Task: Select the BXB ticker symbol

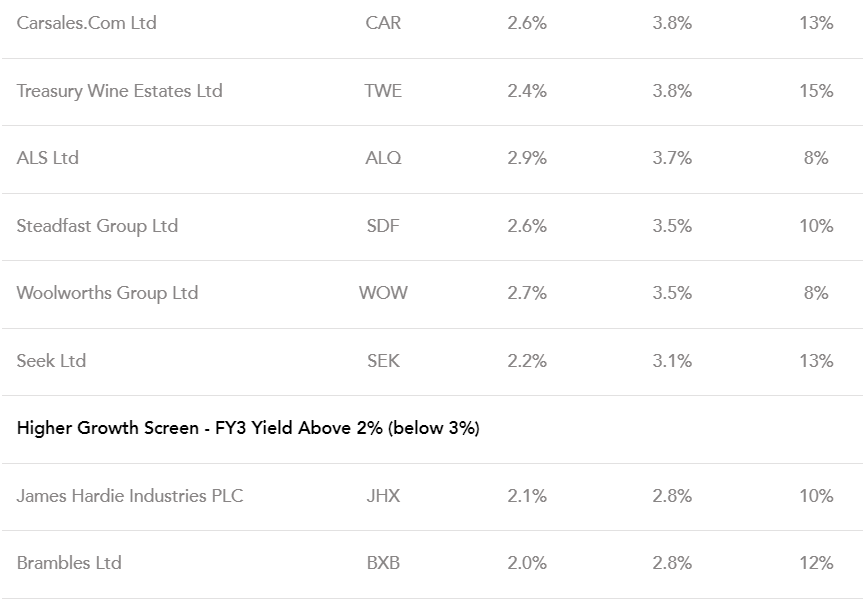Action: [x=383, y=563]
